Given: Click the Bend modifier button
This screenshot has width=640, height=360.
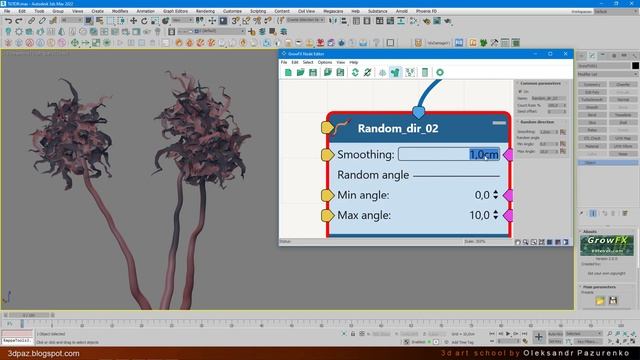Looking at the screenshot, I should pyautogui.click(x=592, y=115).
